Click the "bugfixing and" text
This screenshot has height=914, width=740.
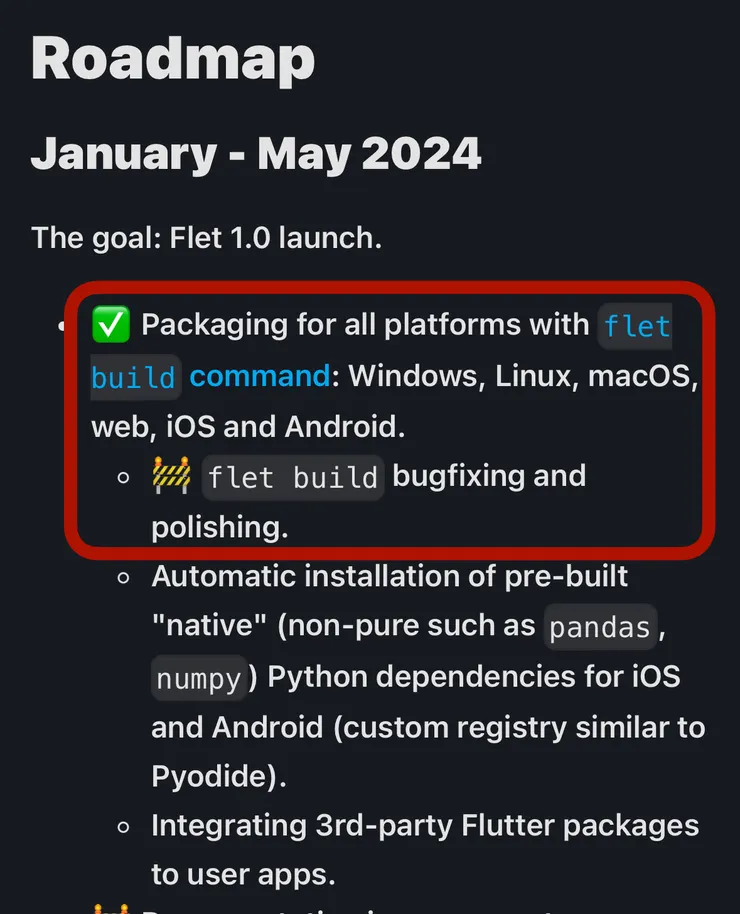point(489,476)
